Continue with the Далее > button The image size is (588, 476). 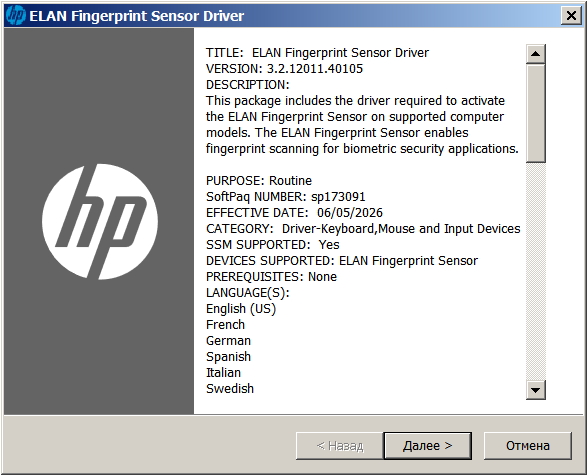[428, 446]
